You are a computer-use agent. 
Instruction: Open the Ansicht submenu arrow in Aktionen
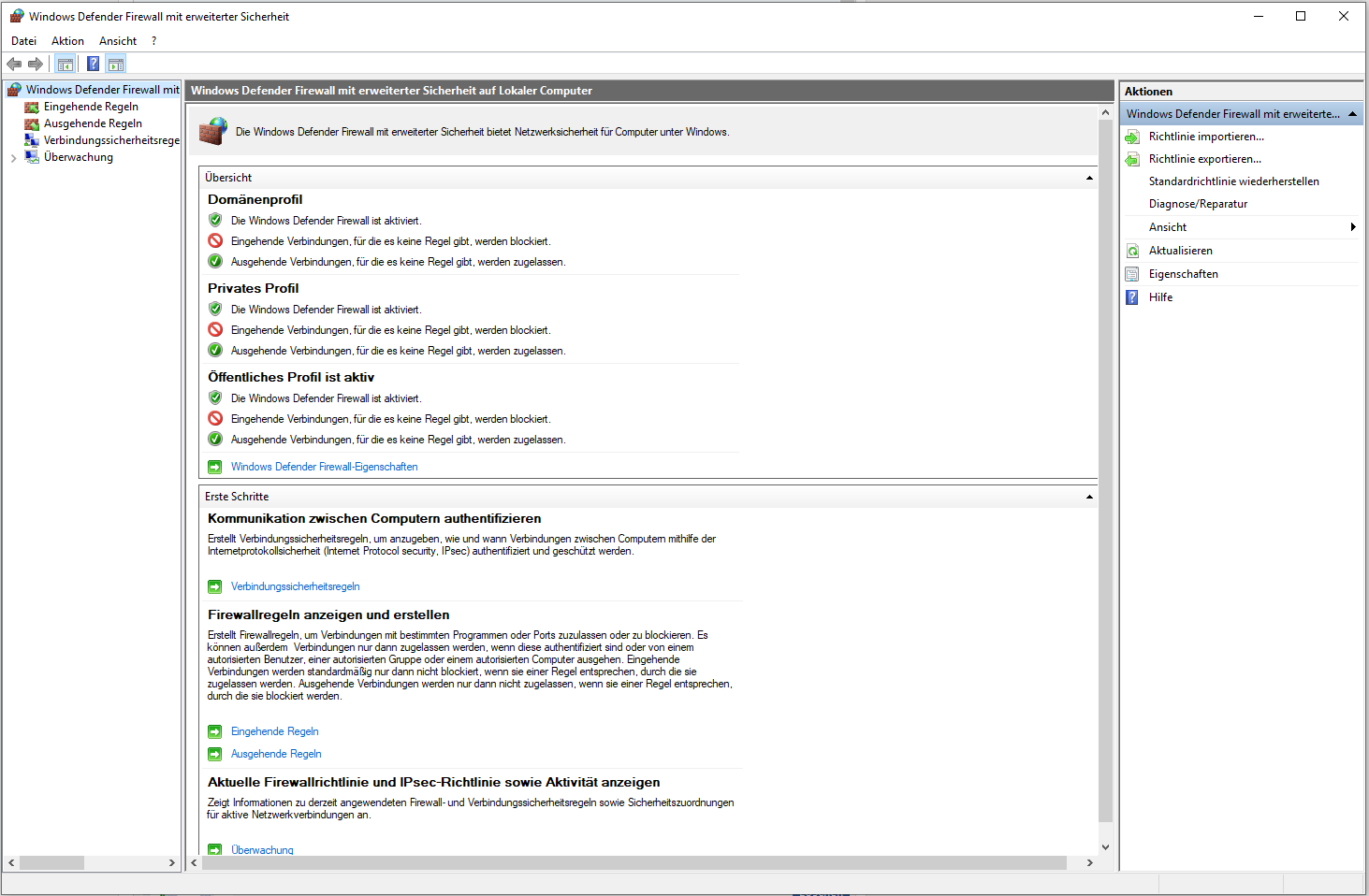tap(1353, 226)
